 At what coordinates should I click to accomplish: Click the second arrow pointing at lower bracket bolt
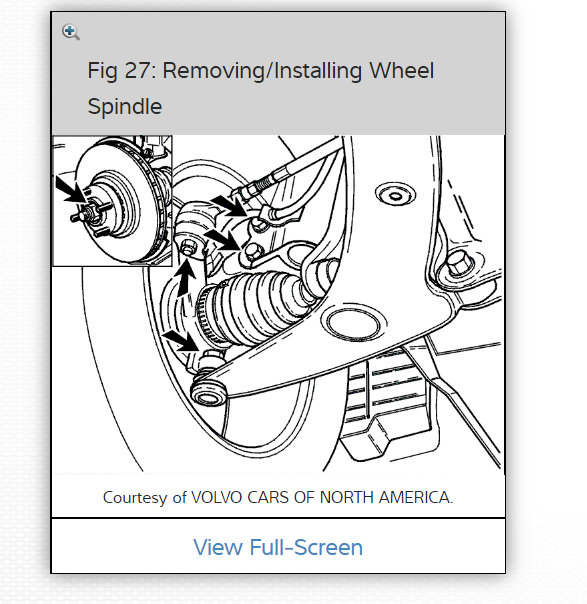222,240
